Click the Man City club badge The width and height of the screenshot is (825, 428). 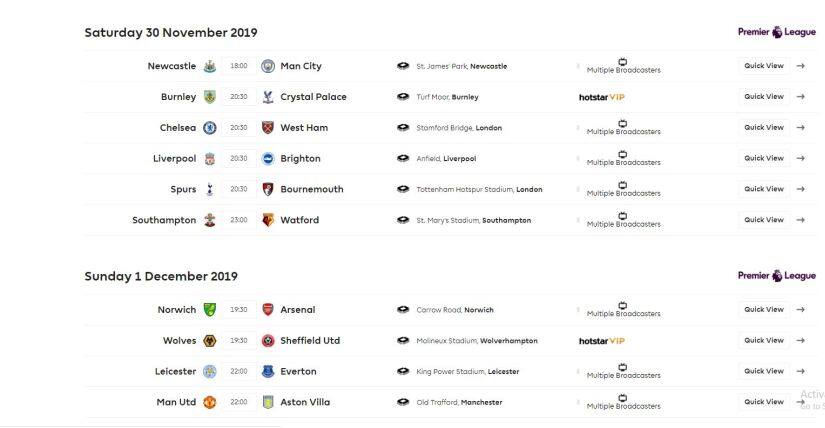tap(268, 66)
